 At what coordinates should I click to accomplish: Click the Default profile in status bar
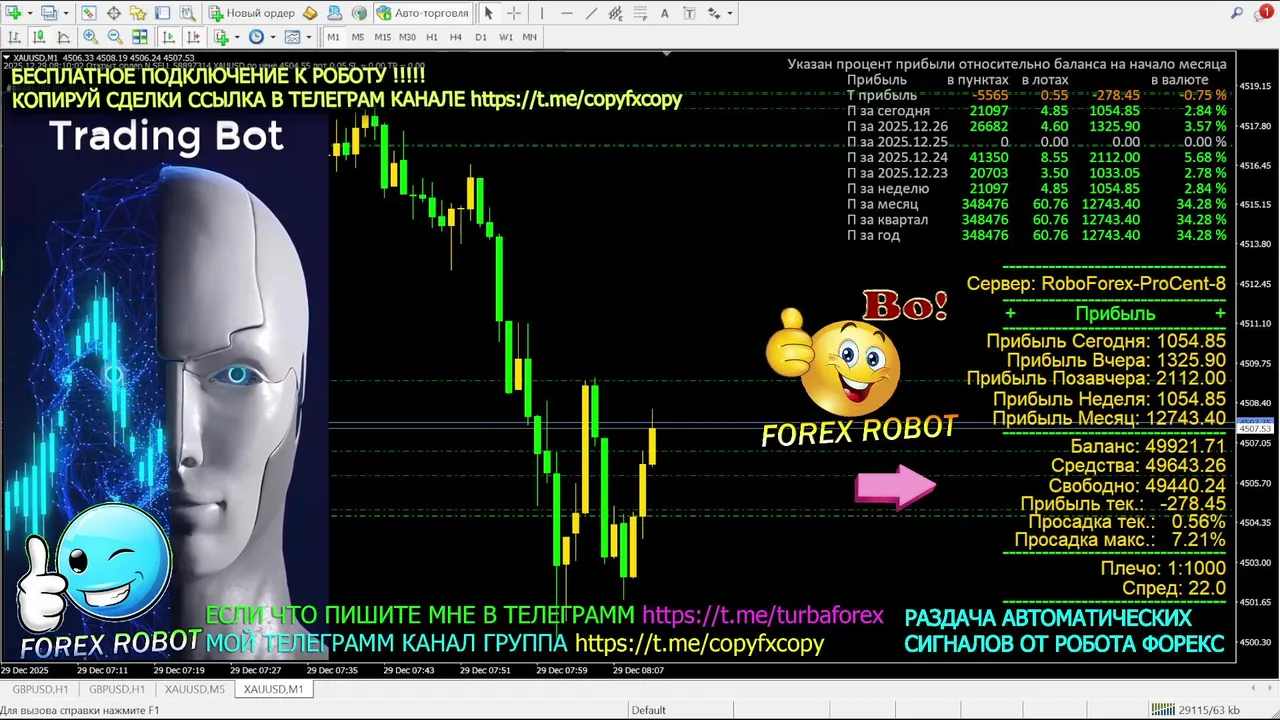click(x=649, y=710)
